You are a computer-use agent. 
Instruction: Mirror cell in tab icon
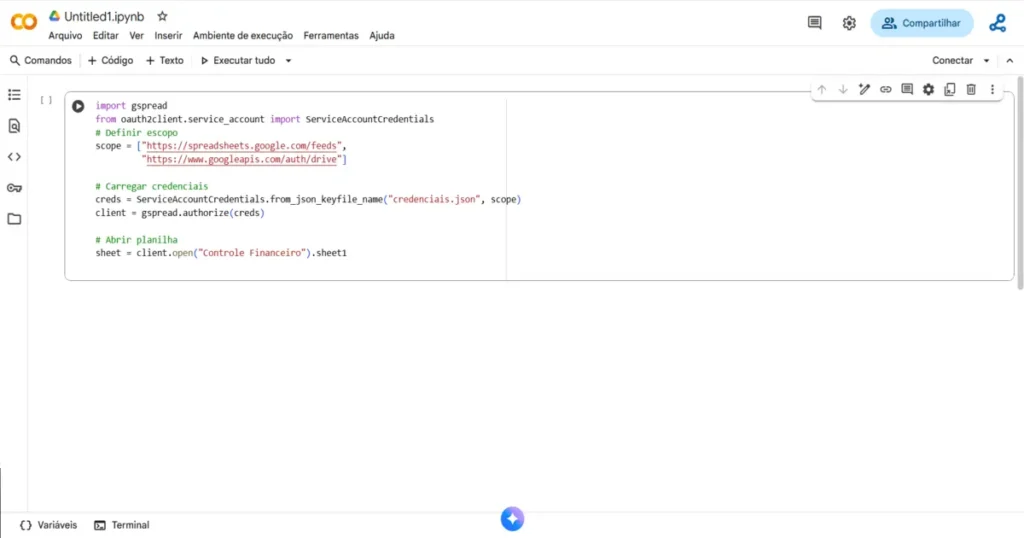click(x=950, y=89)
